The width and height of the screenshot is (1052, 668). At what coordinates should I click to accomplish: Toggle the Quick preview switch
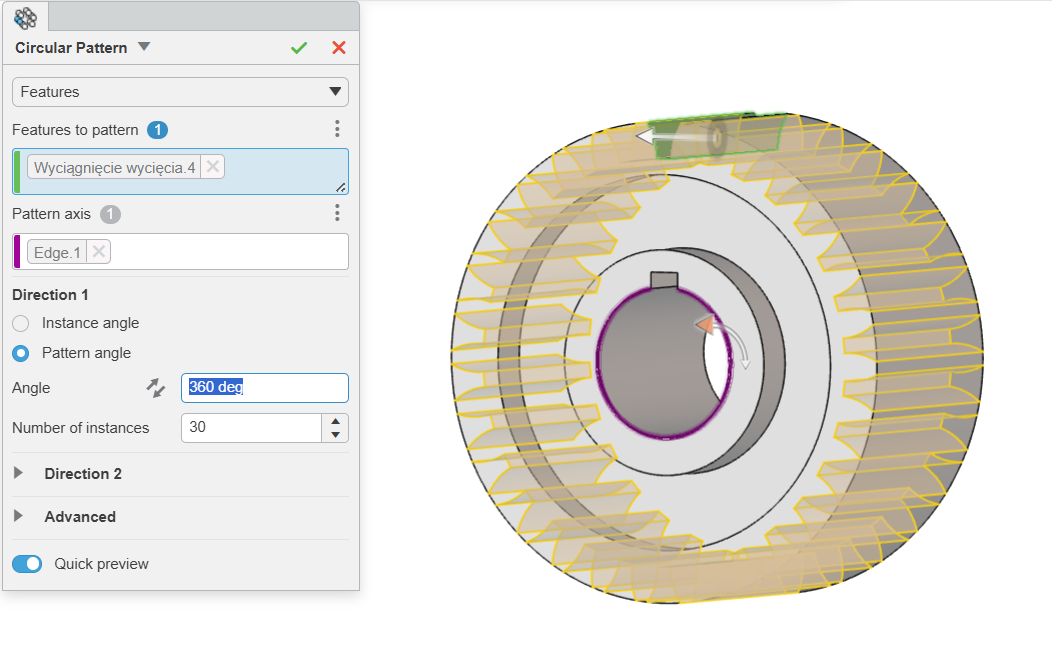pos(27,564)
